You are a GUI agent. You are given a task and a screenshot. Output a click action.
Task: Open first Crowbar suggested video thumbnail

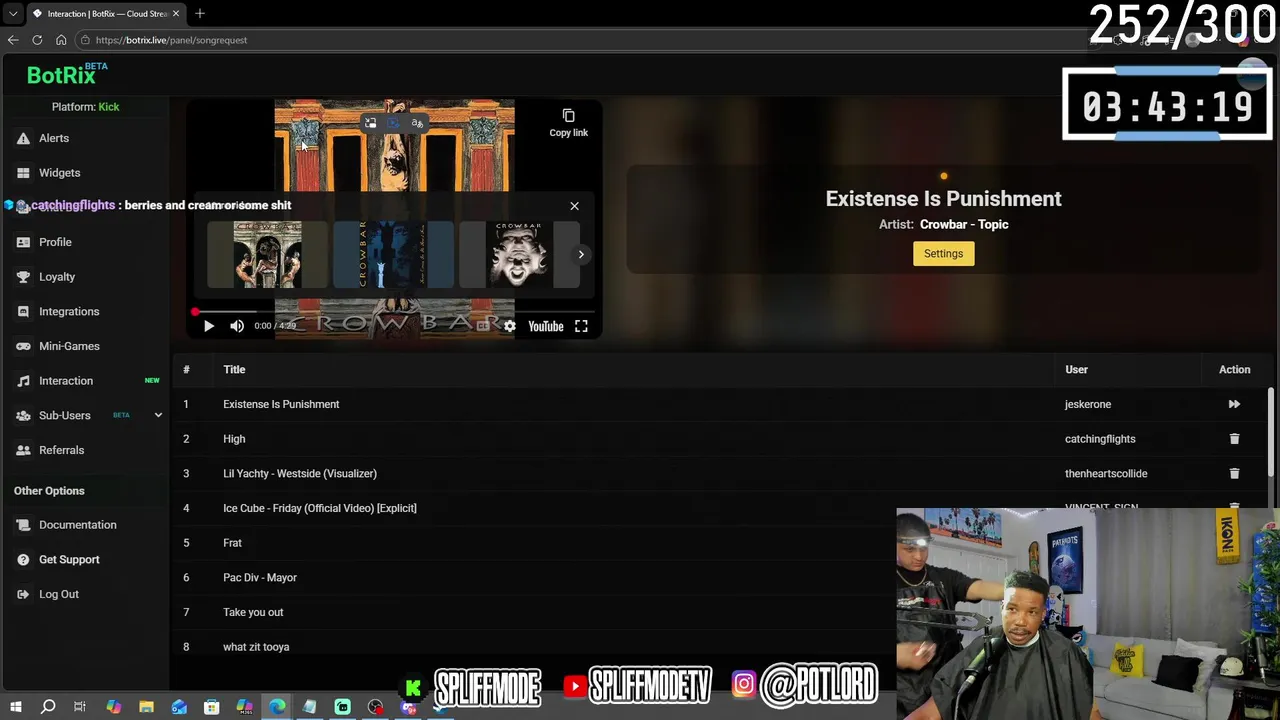click(267, 254)
